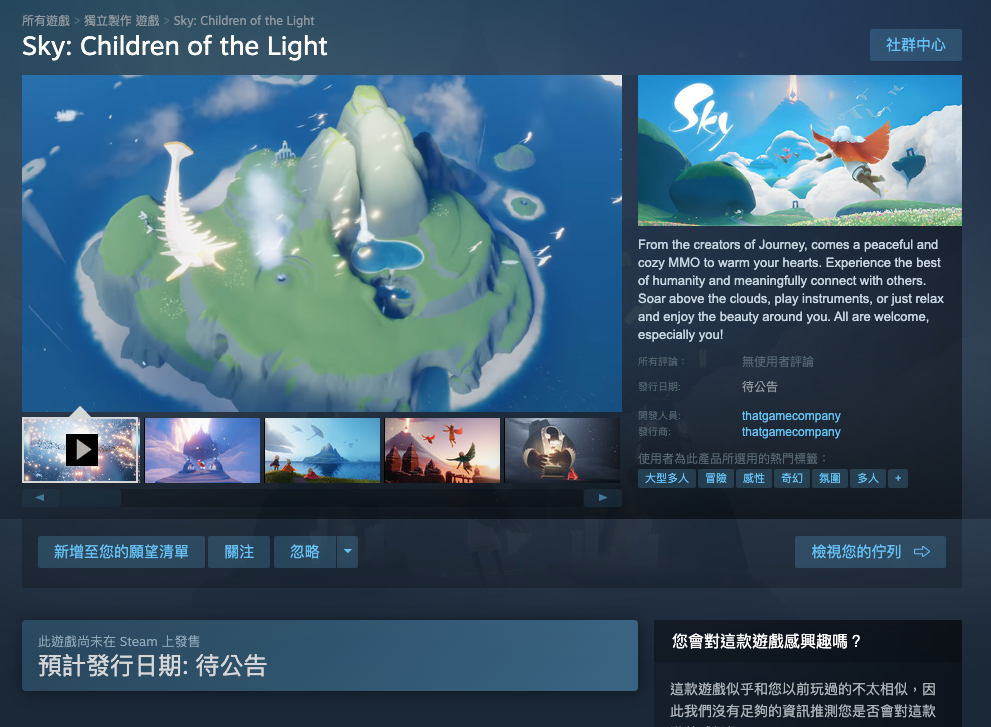Play the trailer video thumbnail

tap(81, 450)
